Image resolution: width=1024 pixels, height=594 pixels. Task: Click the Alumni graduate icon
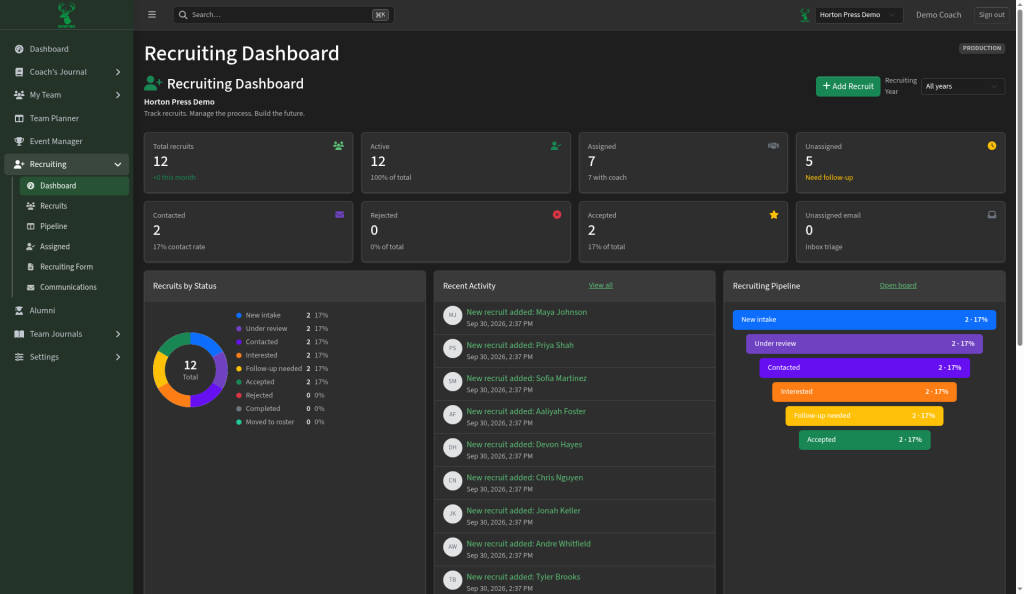point(19,311)
